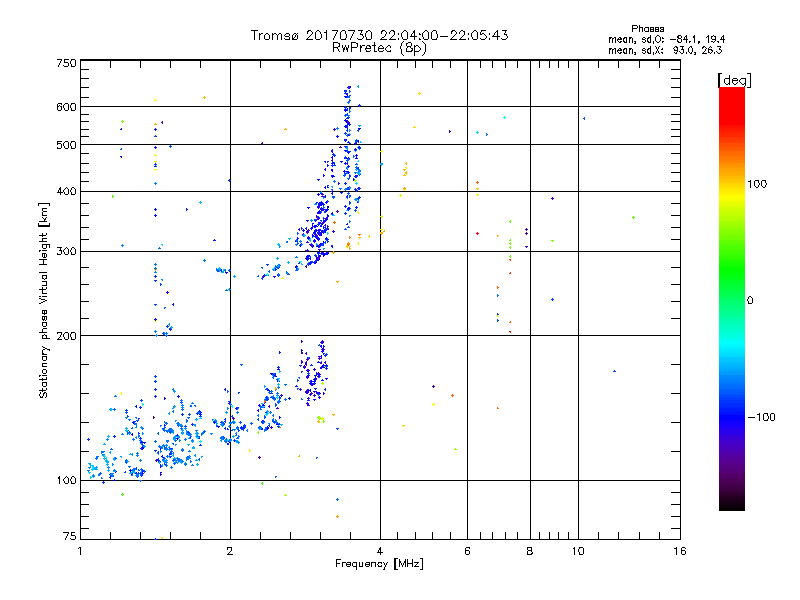Click the "500" y-axis tick label

pyautogui.click(x=66, y=145)
